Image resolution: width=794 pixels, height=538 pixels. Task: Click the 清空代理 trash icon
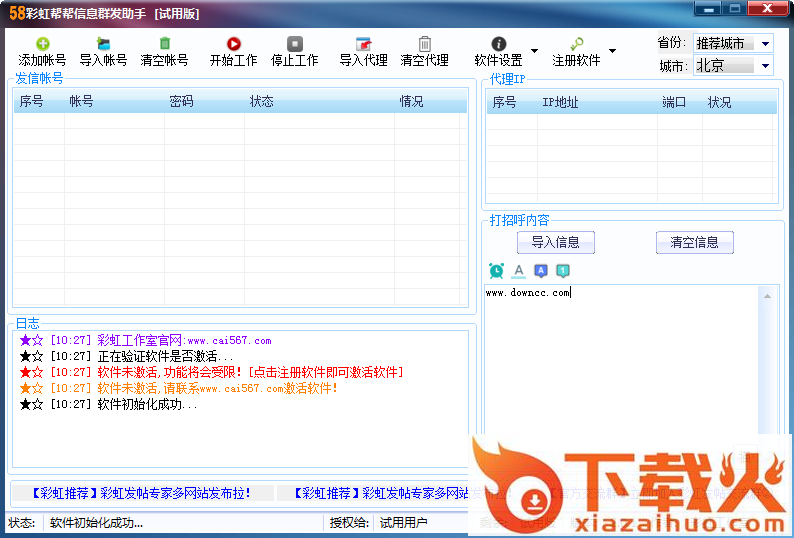click(425, 44)
